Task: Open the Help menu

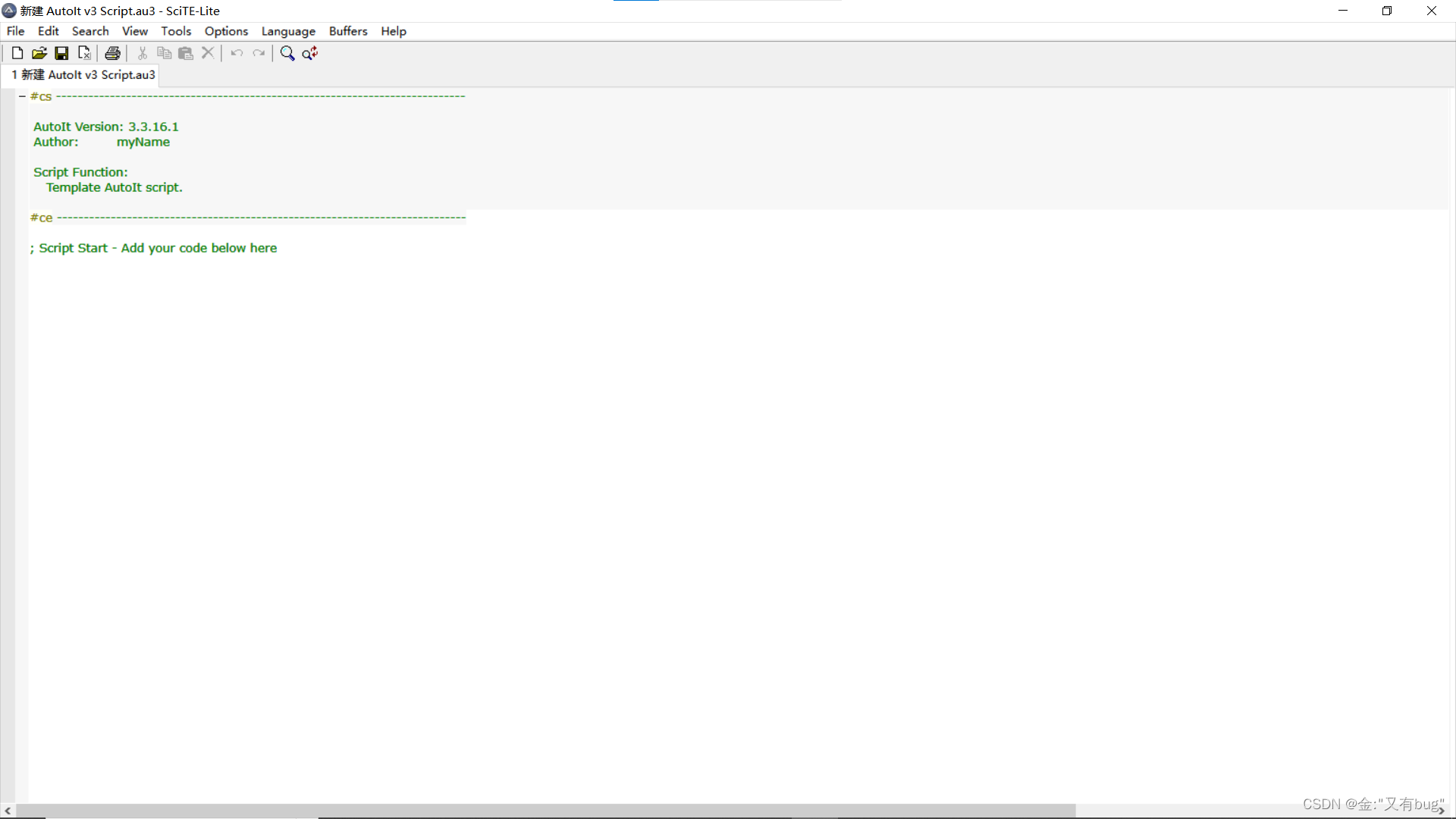Action: [393, 31]
